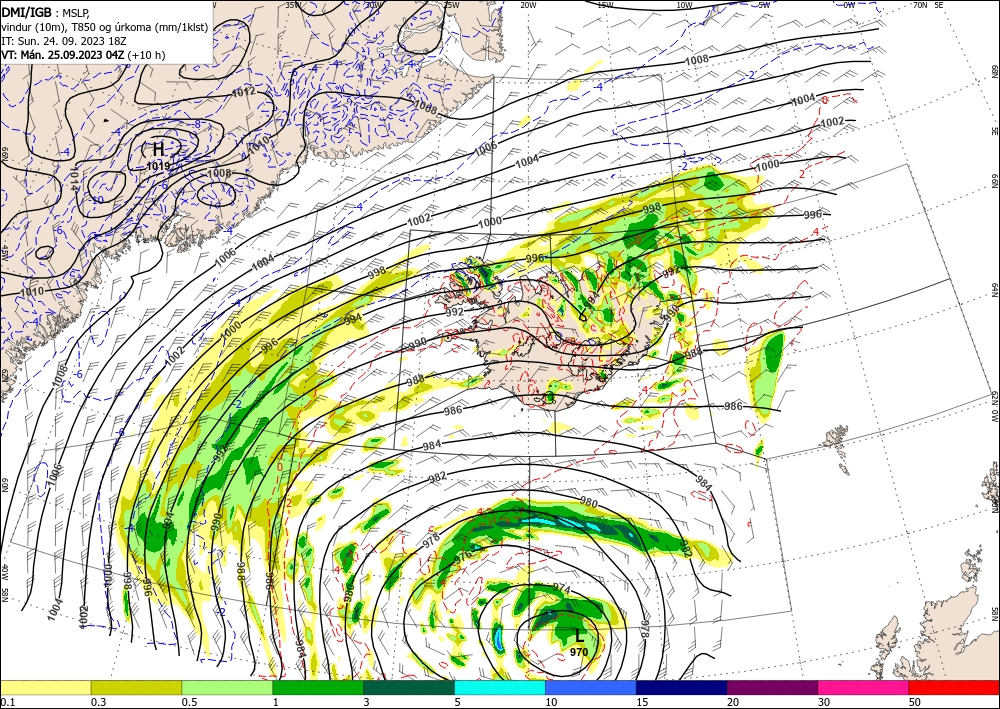Click the '64N' latitude label
Screen dimensions: 1000x709
click(x=994, y=290)
